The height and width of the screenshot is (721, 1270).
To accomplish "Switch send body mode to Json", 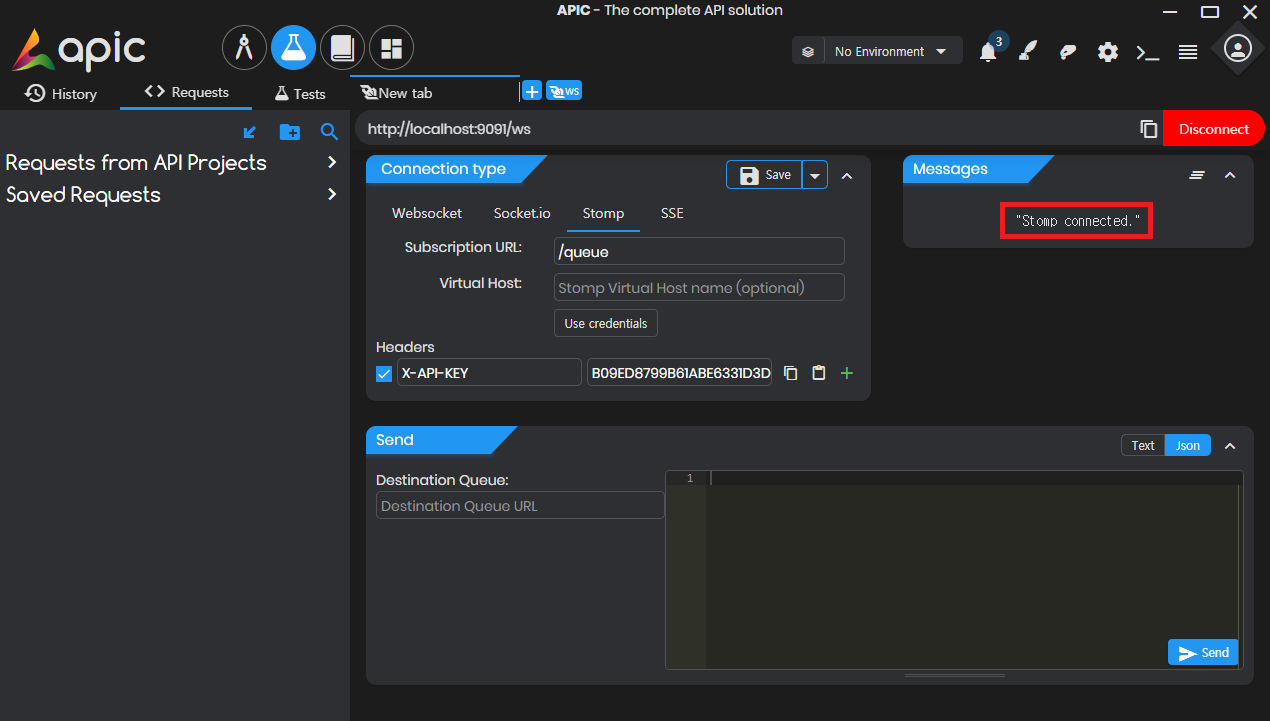I will click(x=1188, y=446).
